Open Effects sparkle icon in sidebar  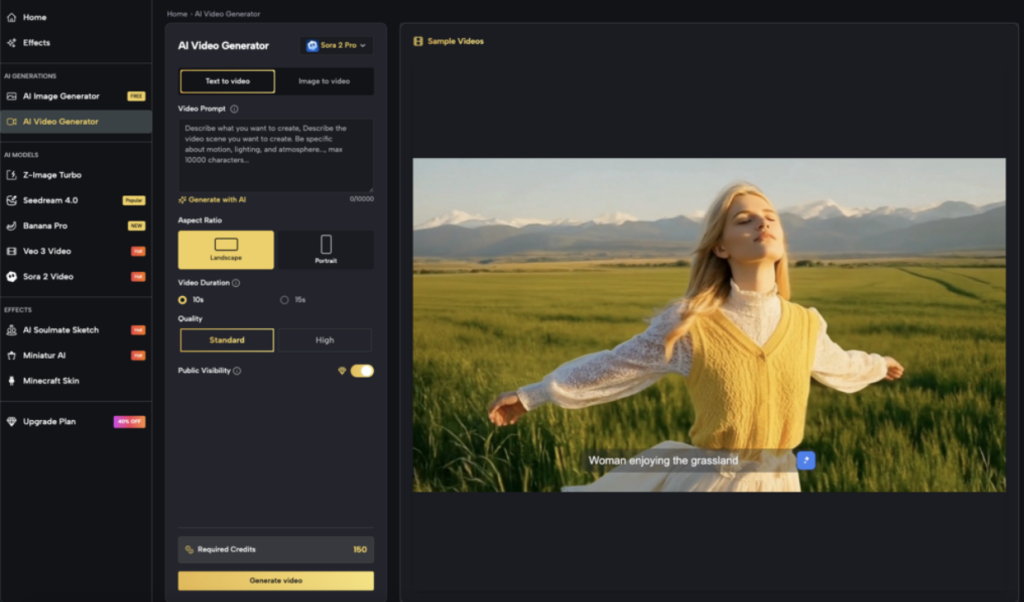click(12, 43)
